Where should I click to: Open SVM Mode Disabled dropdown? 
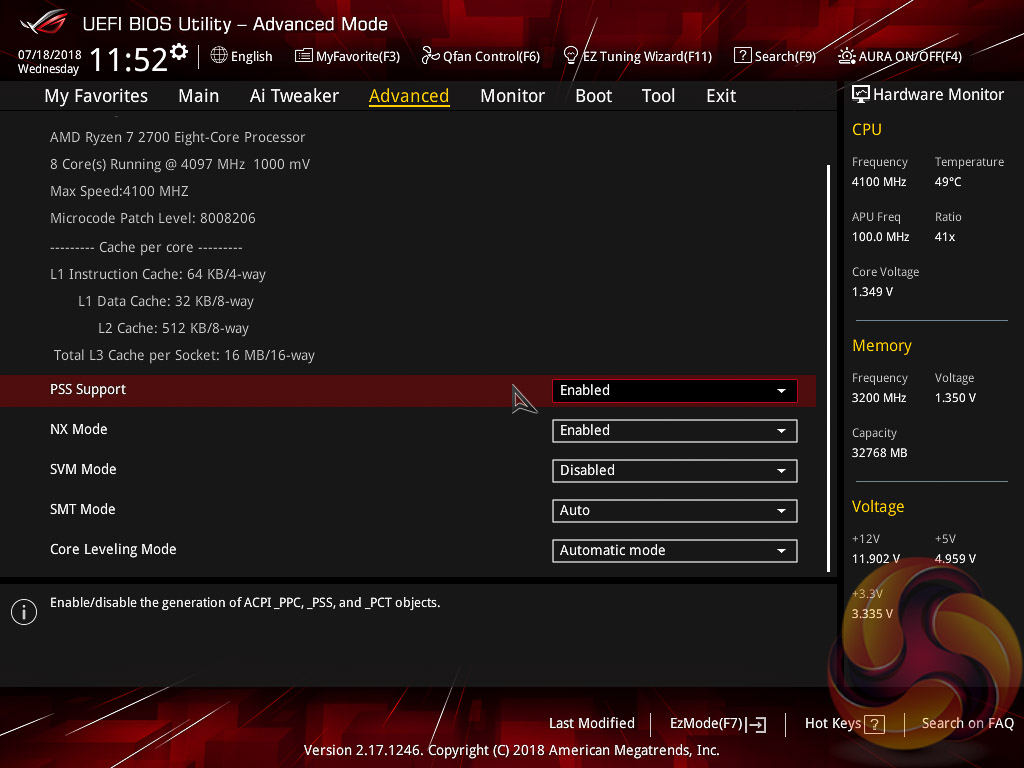pyautogui.click(x=675, y=470)
